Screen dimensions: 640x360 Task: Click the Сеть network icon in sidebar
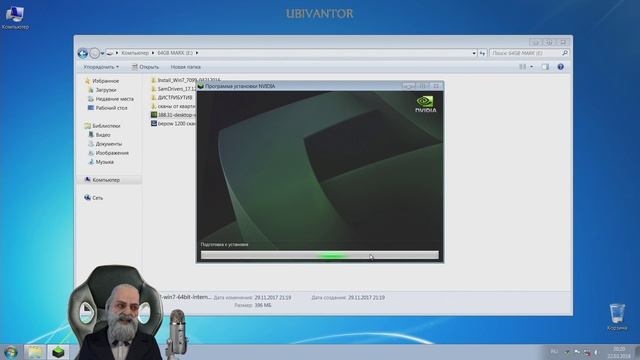87,197
